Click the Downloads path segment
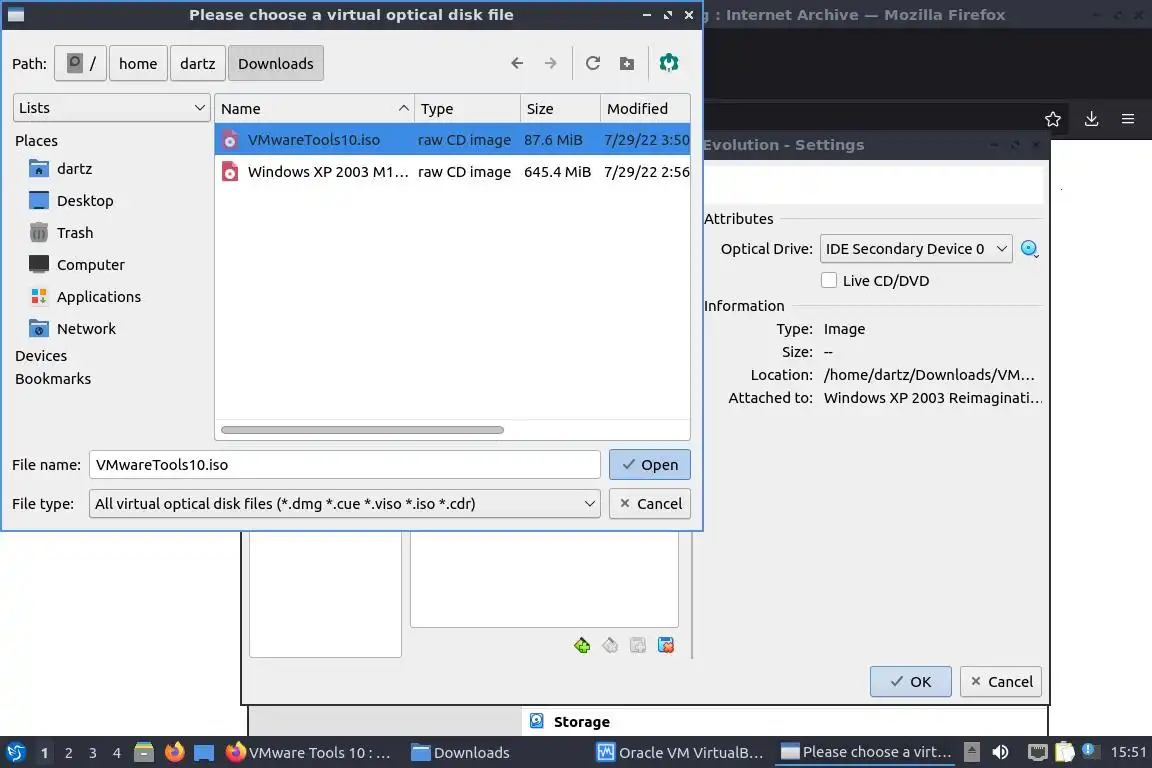1152x768 pixels. point(276,64)
